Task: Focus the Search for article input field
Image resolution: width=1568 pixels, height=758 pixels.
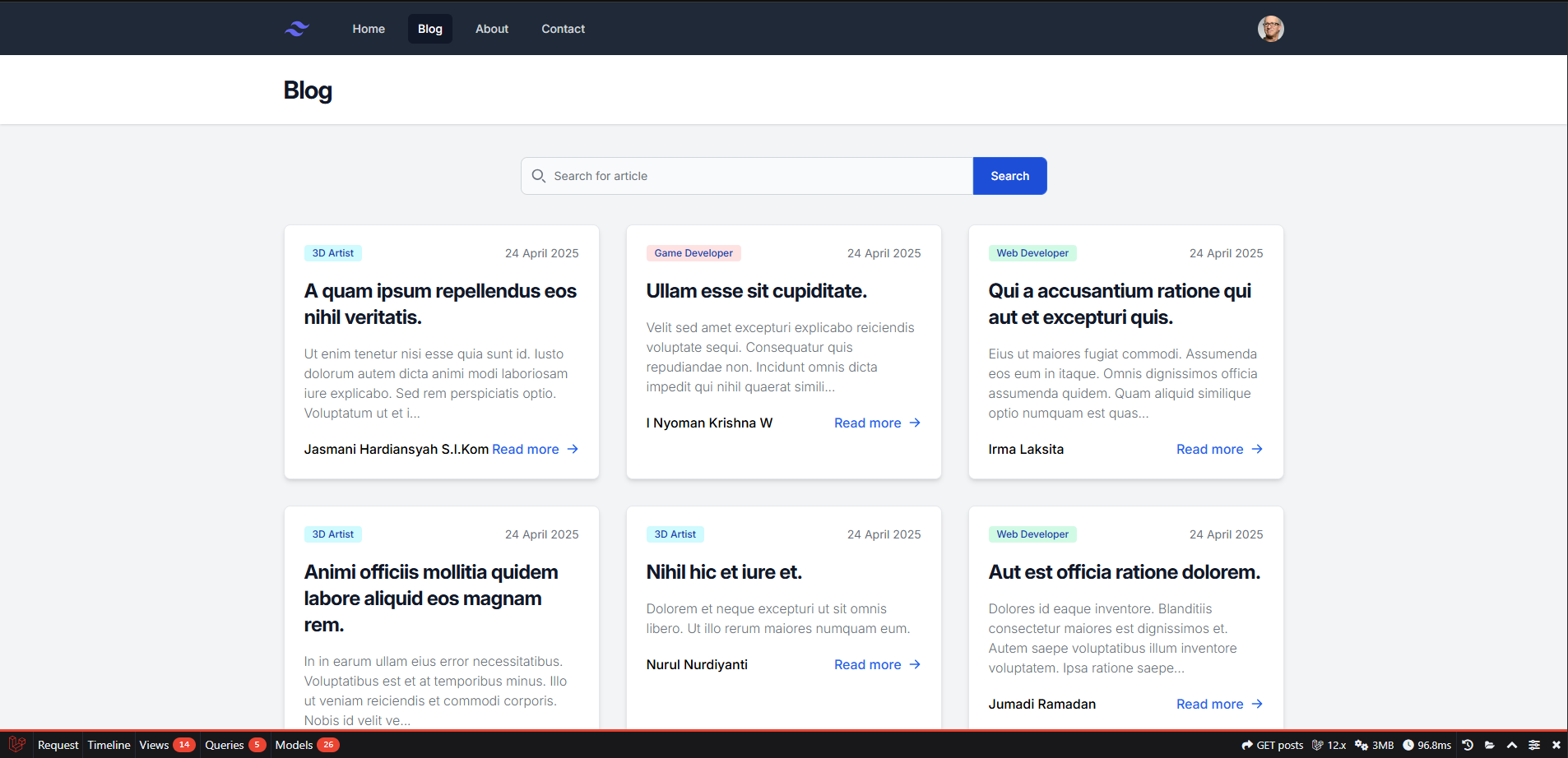Action: [757, 176]
